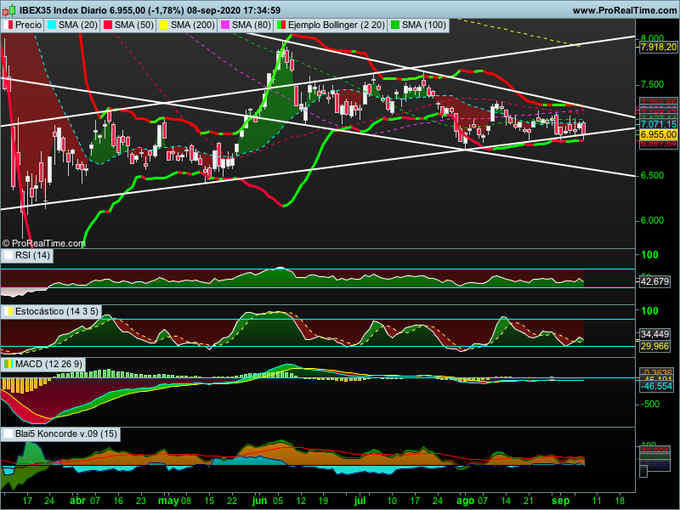The height and width of the screenshot is (510, 680).
Task: Select the MACD (12 26 9) label
Action: (45, 363)
